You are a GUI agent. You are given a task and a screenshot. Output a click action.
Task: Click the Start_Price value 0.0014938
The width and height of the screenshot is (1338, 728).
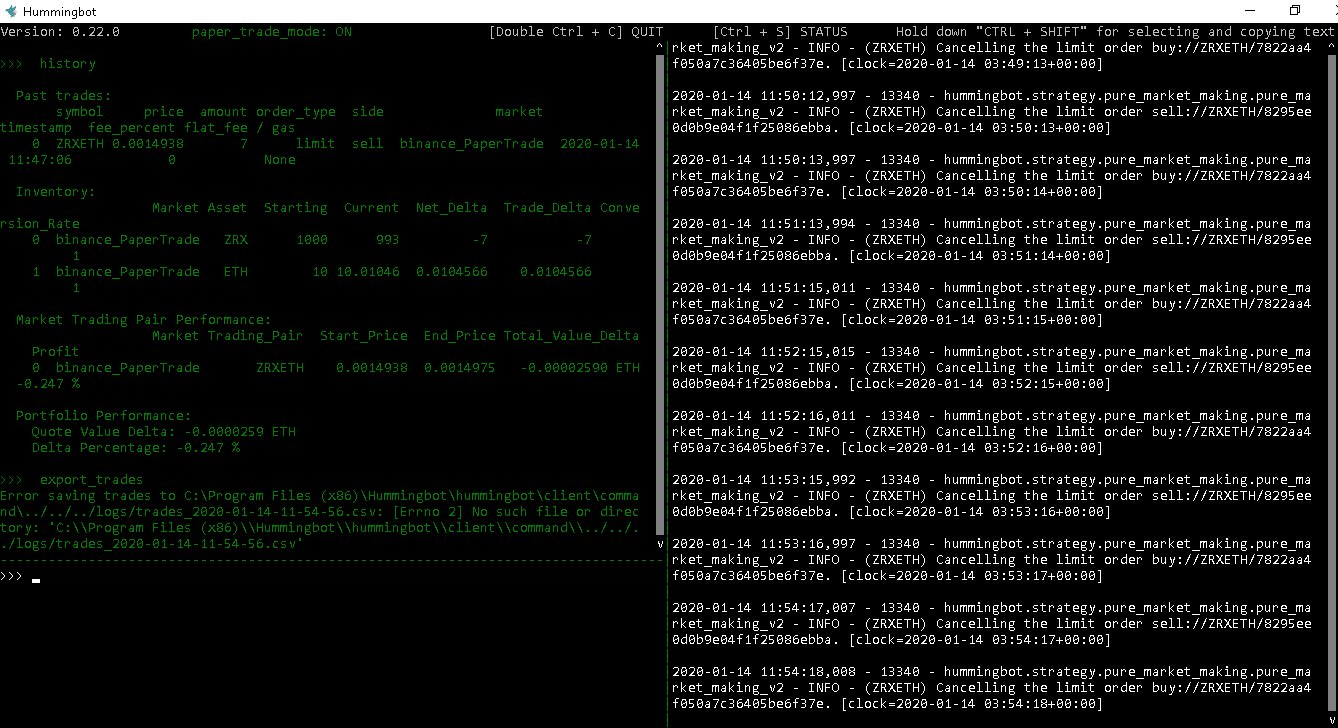[x=372, y=368]
